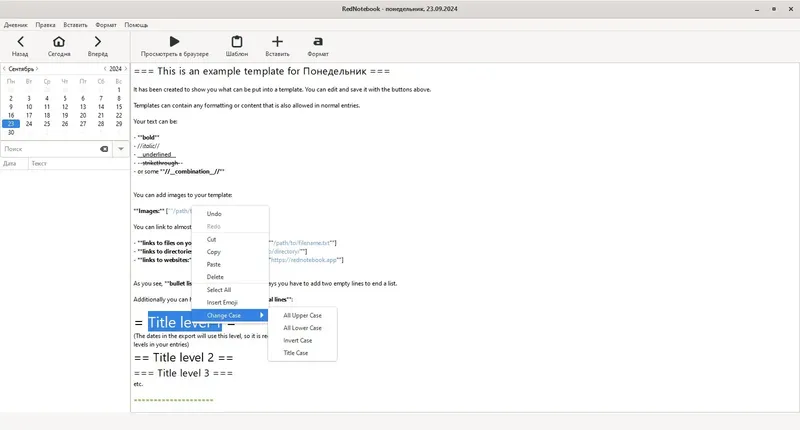Expand the search history dropdown arrow
The width and height of the screenshot is (800, 430).
tap(121, 149)
